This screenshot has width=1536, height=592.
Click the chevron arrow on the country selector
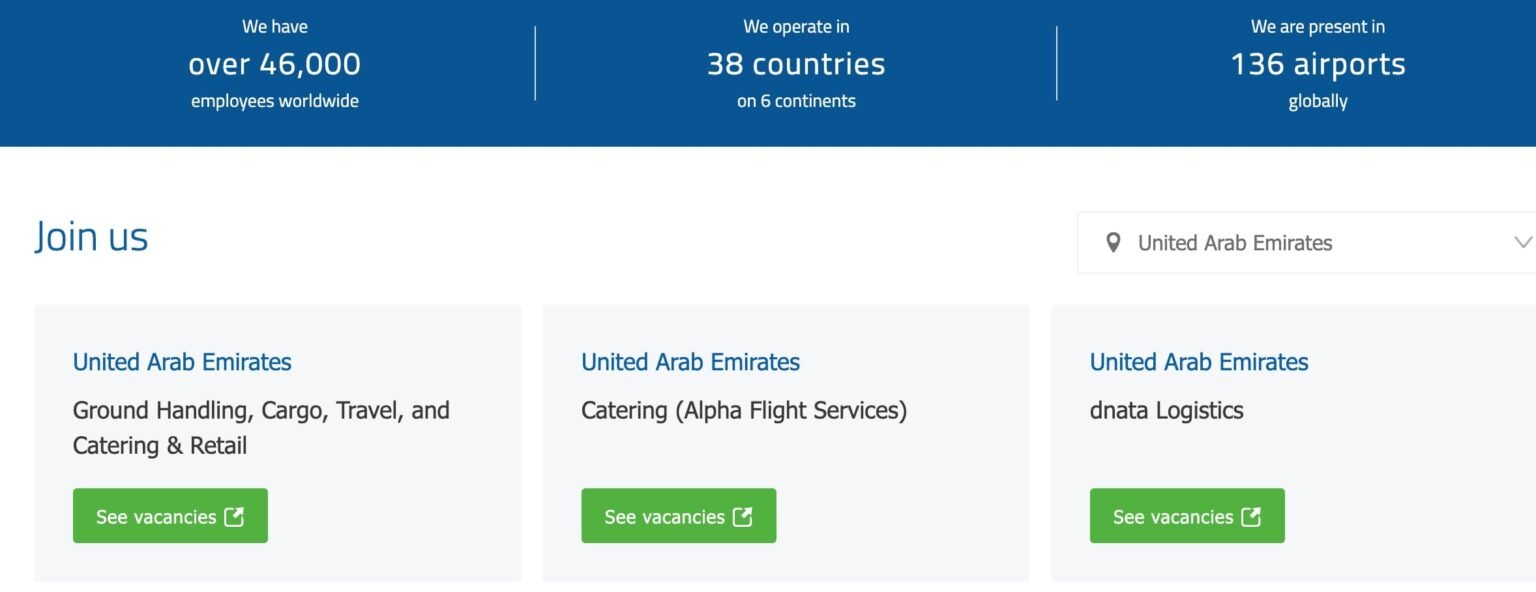1521,242
